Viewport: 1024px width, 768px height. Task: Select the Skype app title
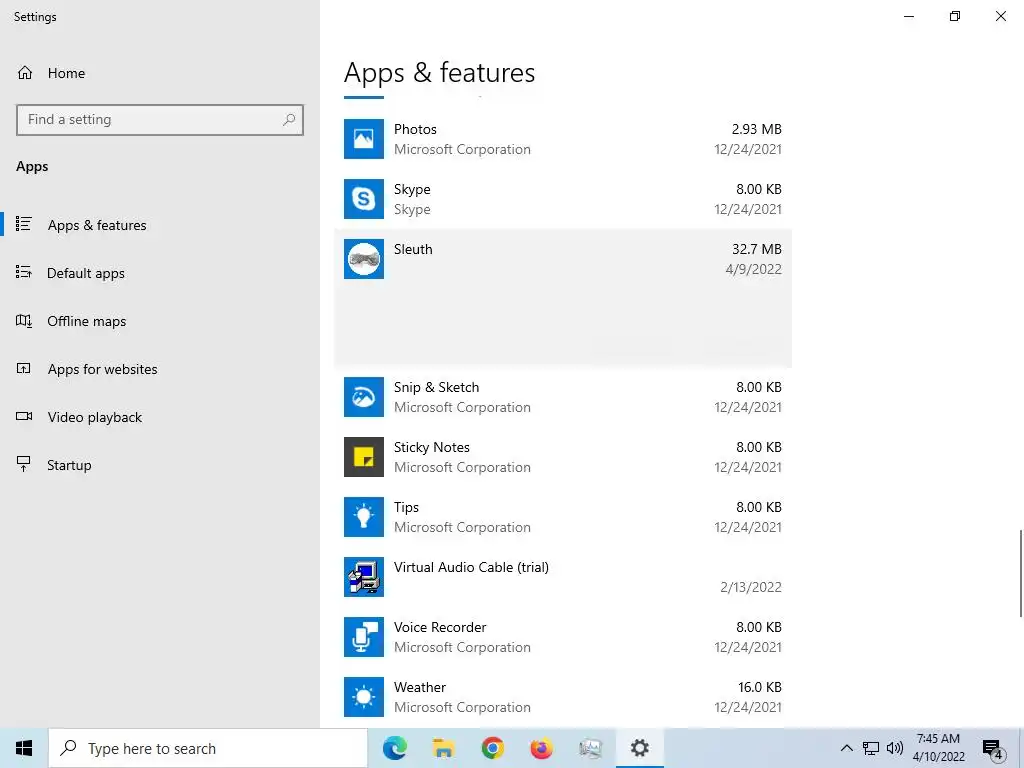point(412,189)
